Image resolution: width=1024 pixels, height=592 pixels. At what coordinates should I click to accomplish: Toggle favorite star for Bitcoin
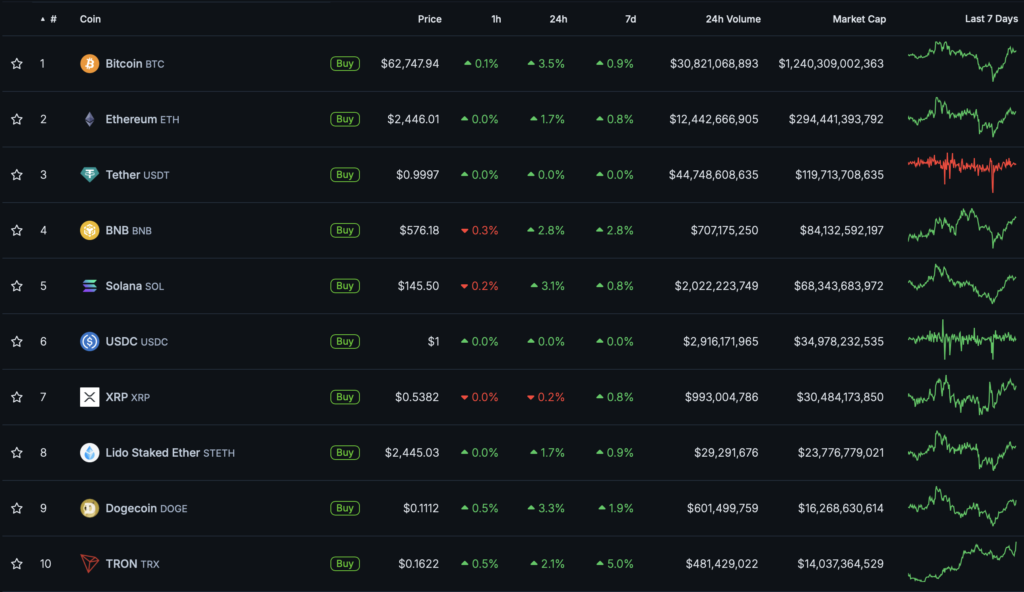coord(17,64)
